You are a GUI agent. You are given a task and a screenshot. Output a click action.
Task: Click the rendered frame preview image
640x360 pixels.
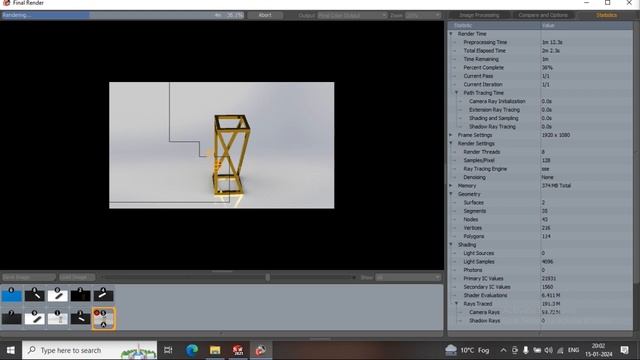click(x=222, y=145)
